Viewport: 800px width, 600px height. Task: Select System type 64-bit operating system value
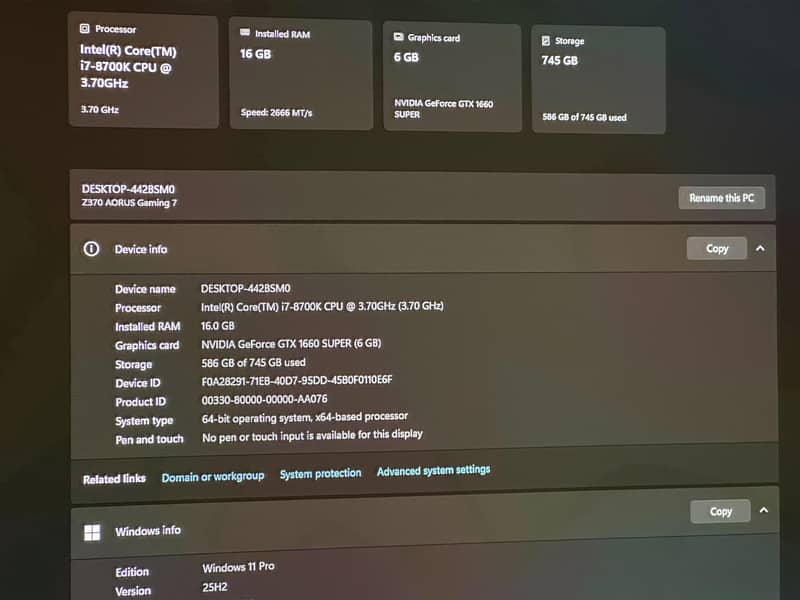[x=305, y=417]
